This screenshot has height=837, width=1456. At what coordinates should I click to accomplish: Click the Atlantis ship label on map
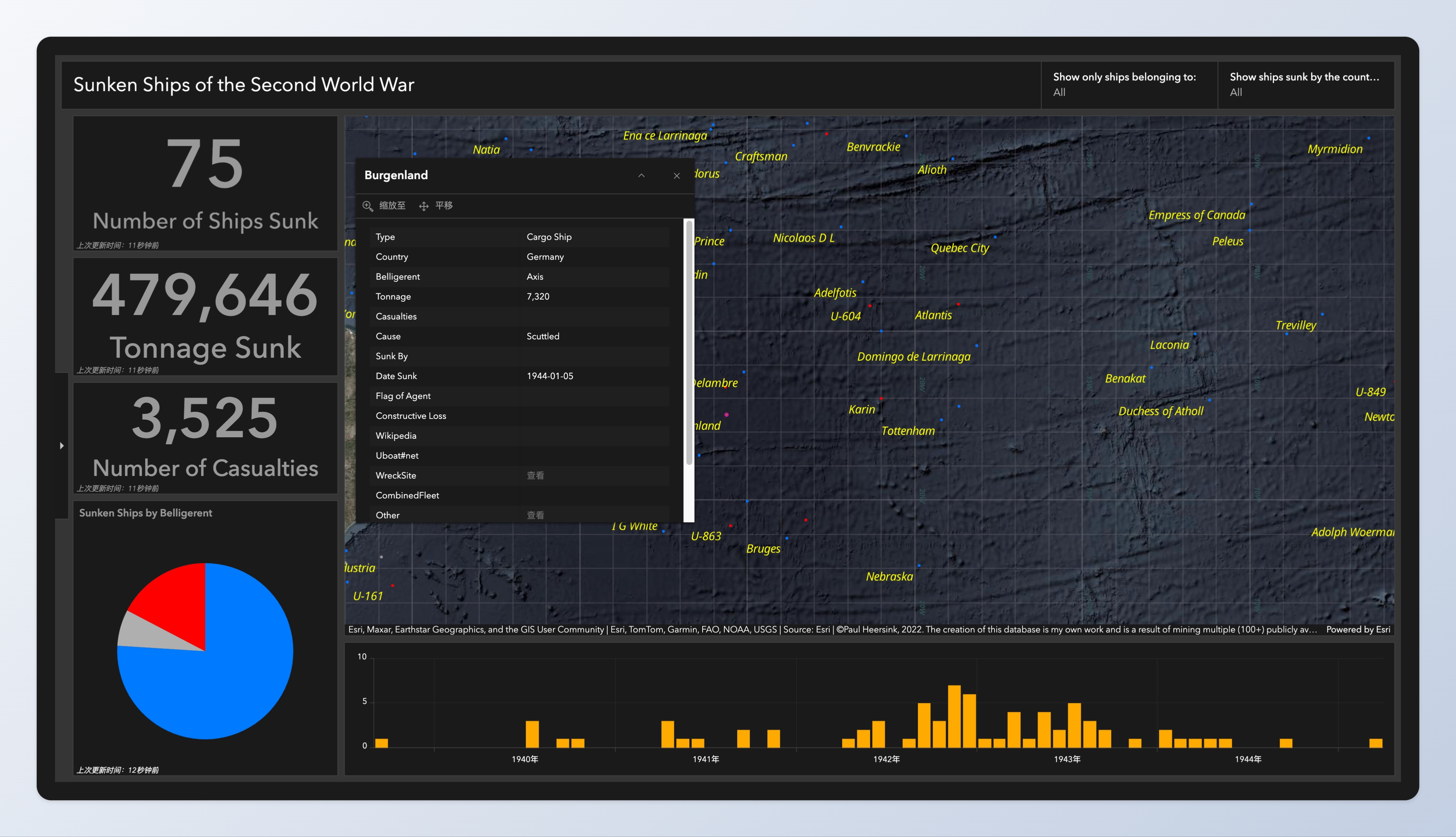tap(933, 315)
